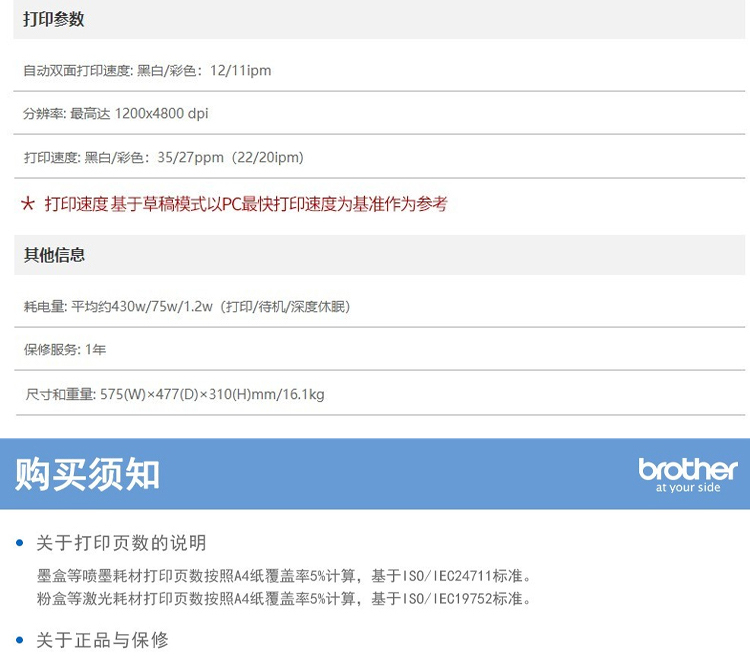Click the ISO/IEC19752 toner cartridge line
The image size is (750, 659).
click(284, 598)
